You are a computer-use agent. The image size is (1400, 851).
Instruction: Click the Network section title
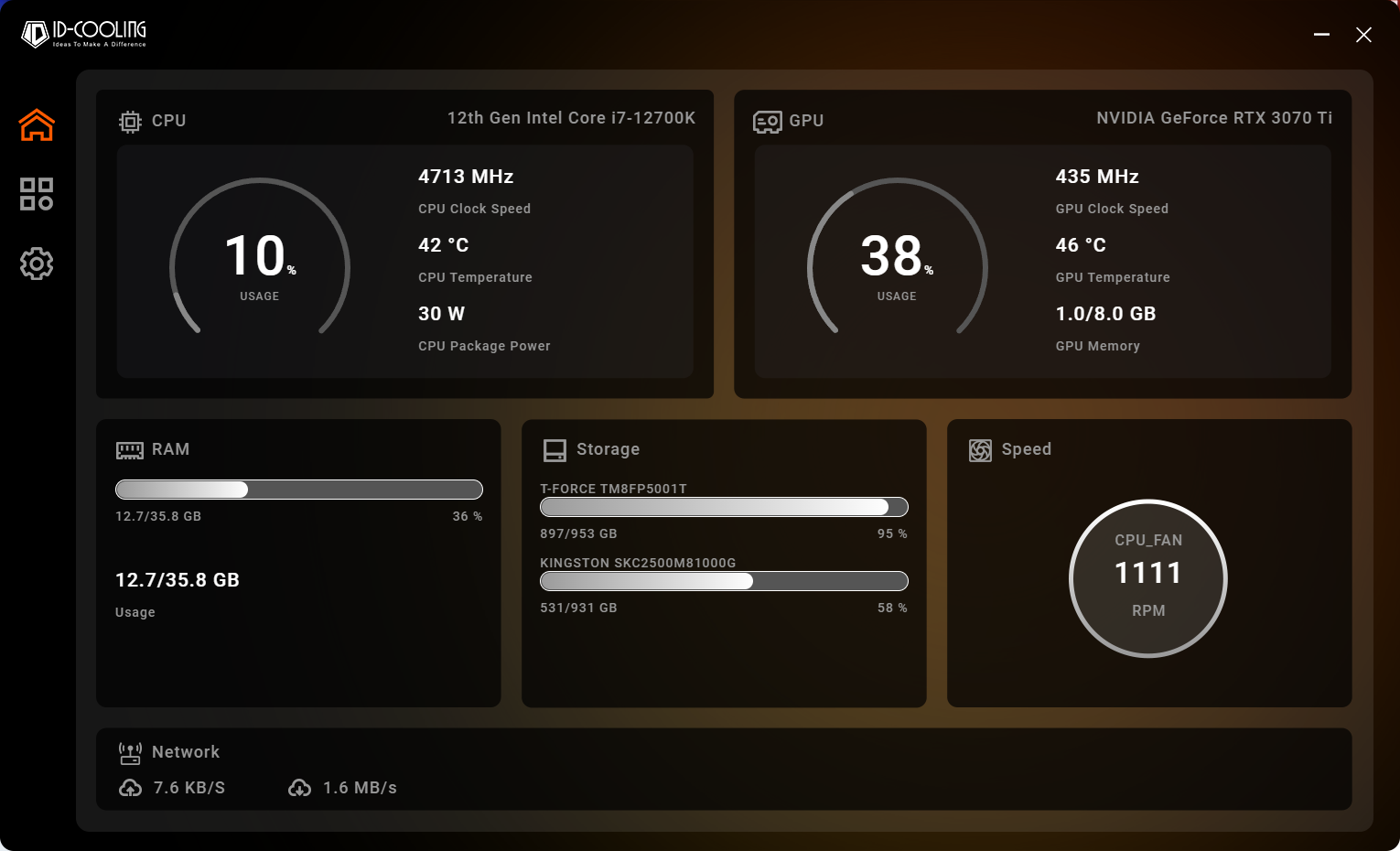tap(186, 752)
